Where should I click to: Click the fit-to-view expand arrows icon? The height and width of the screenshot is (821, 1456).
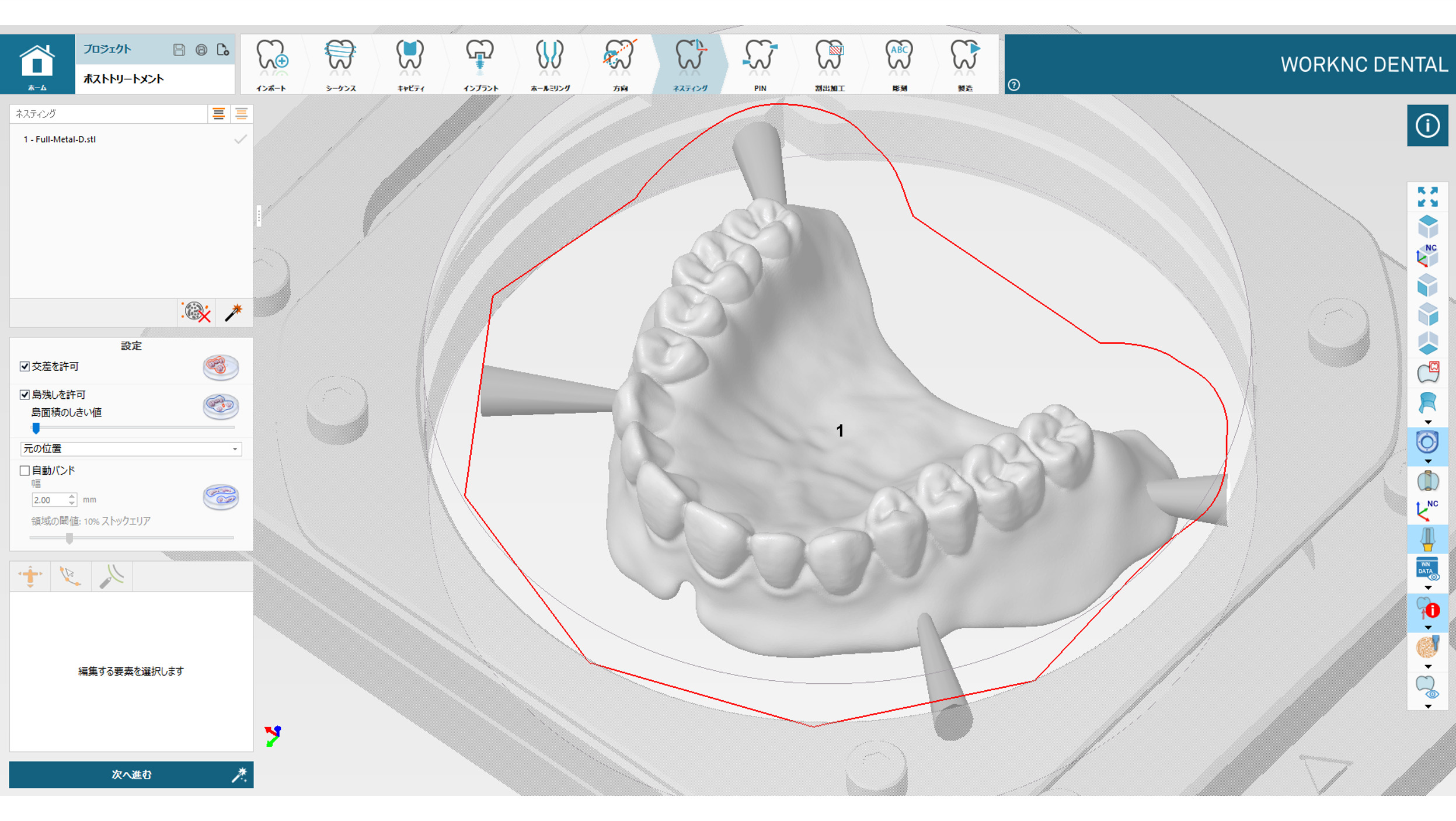[x=1428, y=197]
